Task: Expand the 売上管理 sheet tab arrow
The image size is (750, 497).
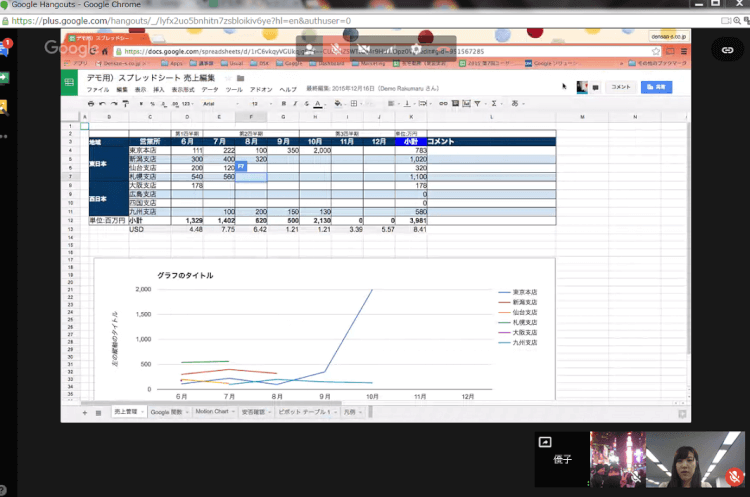Action: click(141, 412)
